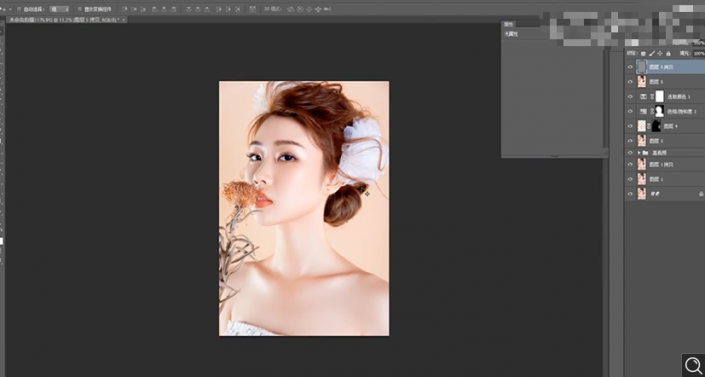Image resolution: width=705 pixels, height=377 pixels.
Task: Toggle visibility of 图层 4
Action: 630,126
